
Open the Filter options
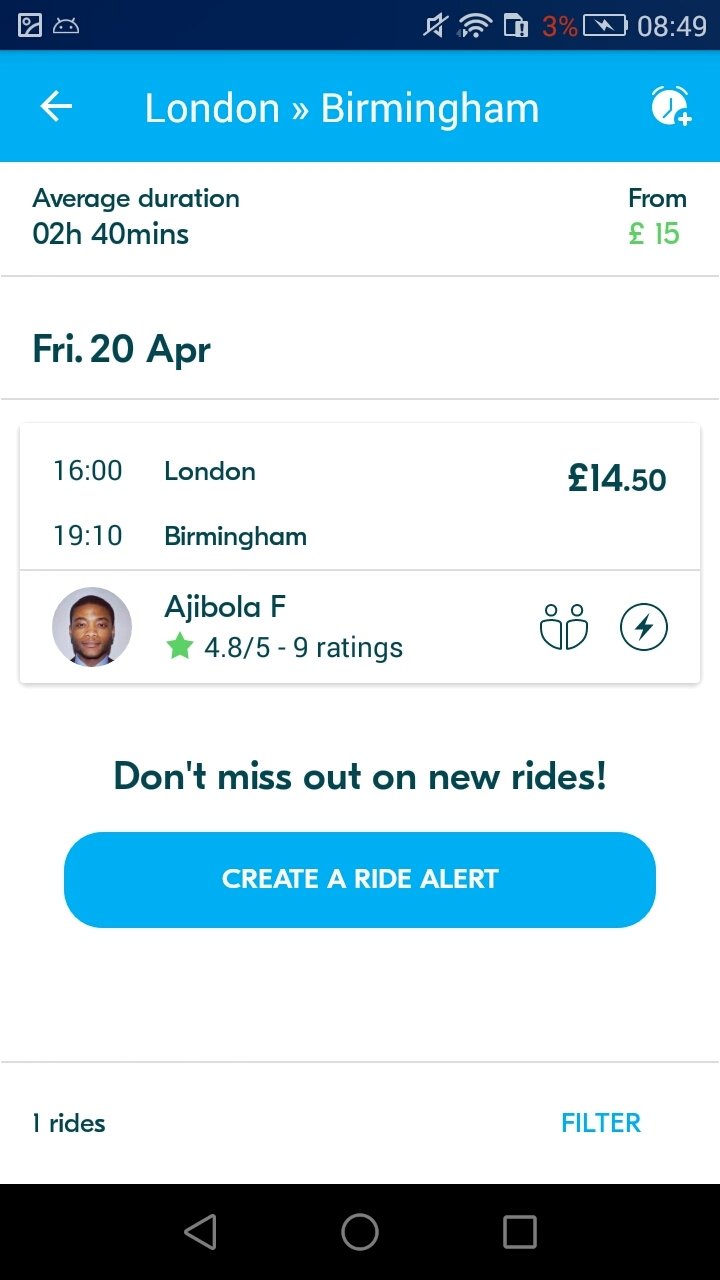pos(600,1123)
